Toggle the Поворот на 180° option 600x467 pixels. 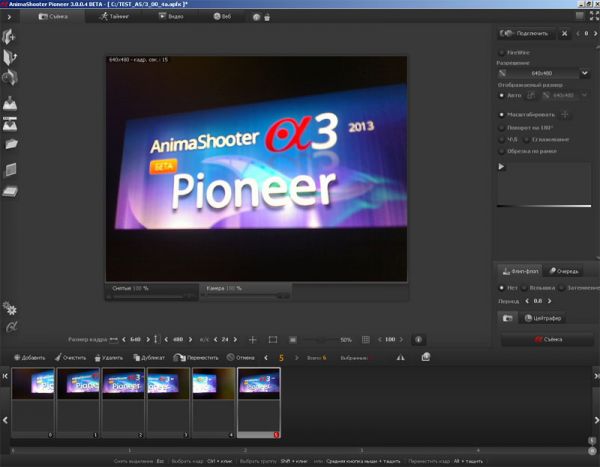point(501,126)
